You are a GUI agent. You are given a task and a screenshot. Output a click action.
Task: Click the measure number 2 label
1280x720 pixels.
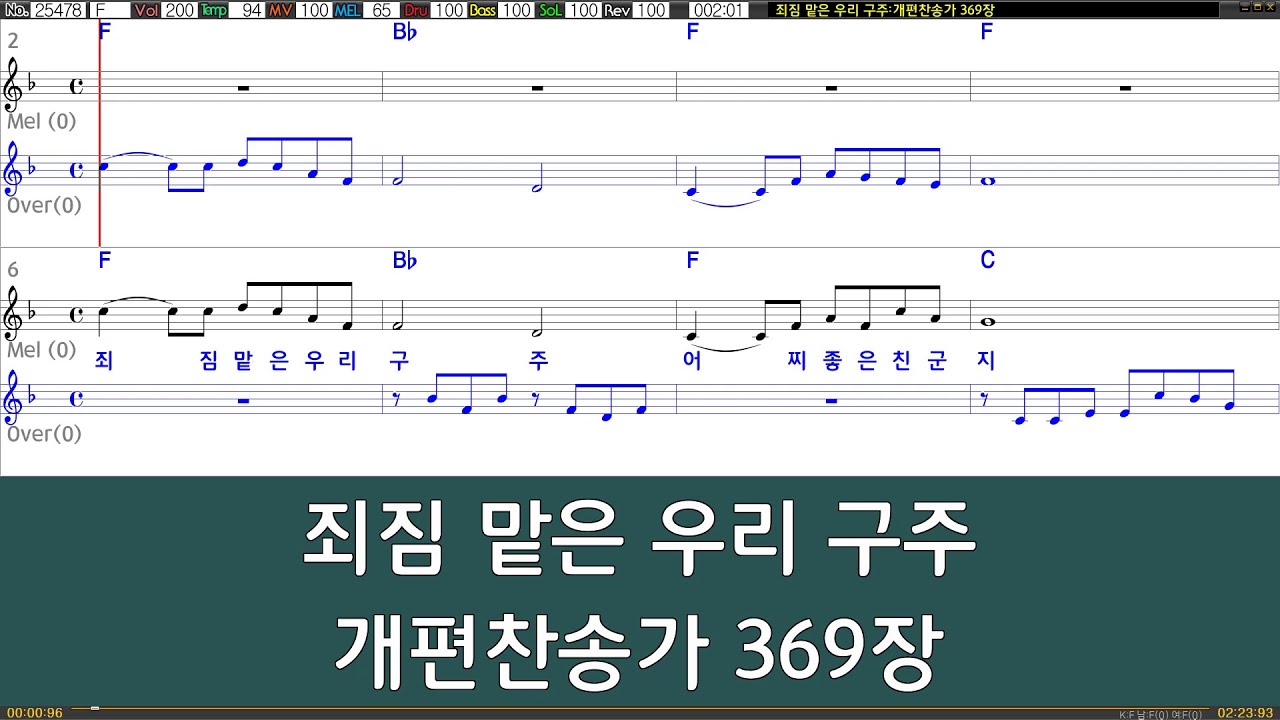(13, 41)
